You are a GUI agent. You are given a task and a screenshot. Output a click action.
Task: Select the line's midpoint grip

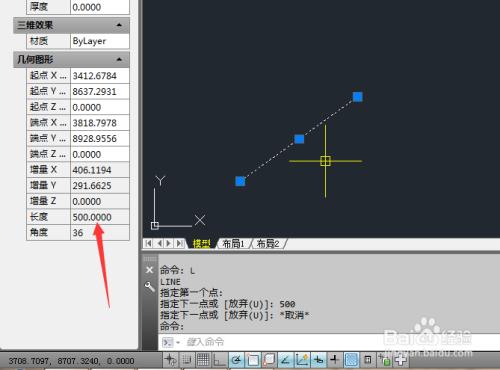pos(299,139)
